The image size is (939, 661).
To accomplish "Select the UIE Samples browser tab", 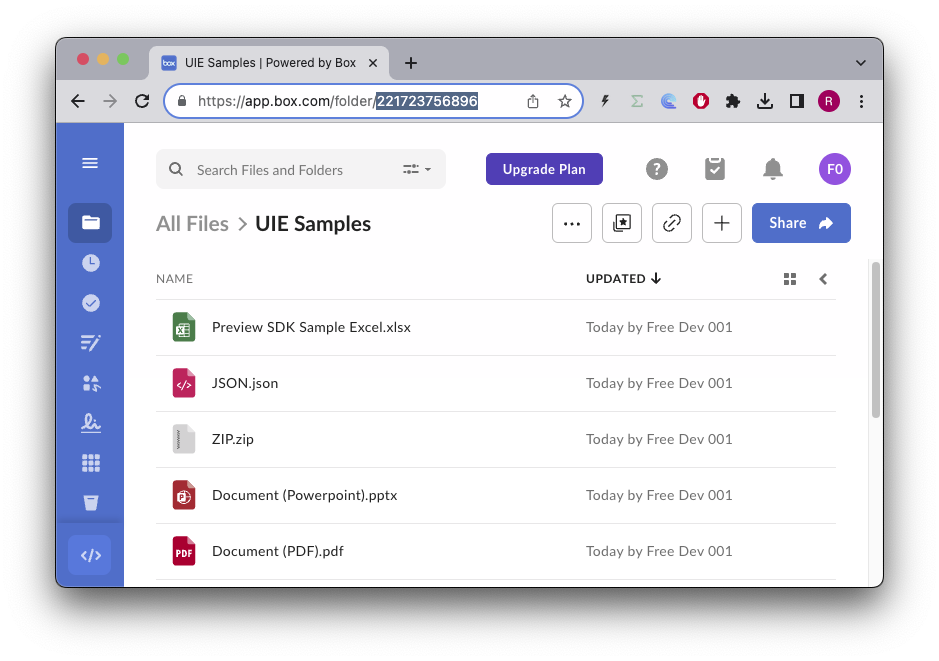I will [269, 63].
